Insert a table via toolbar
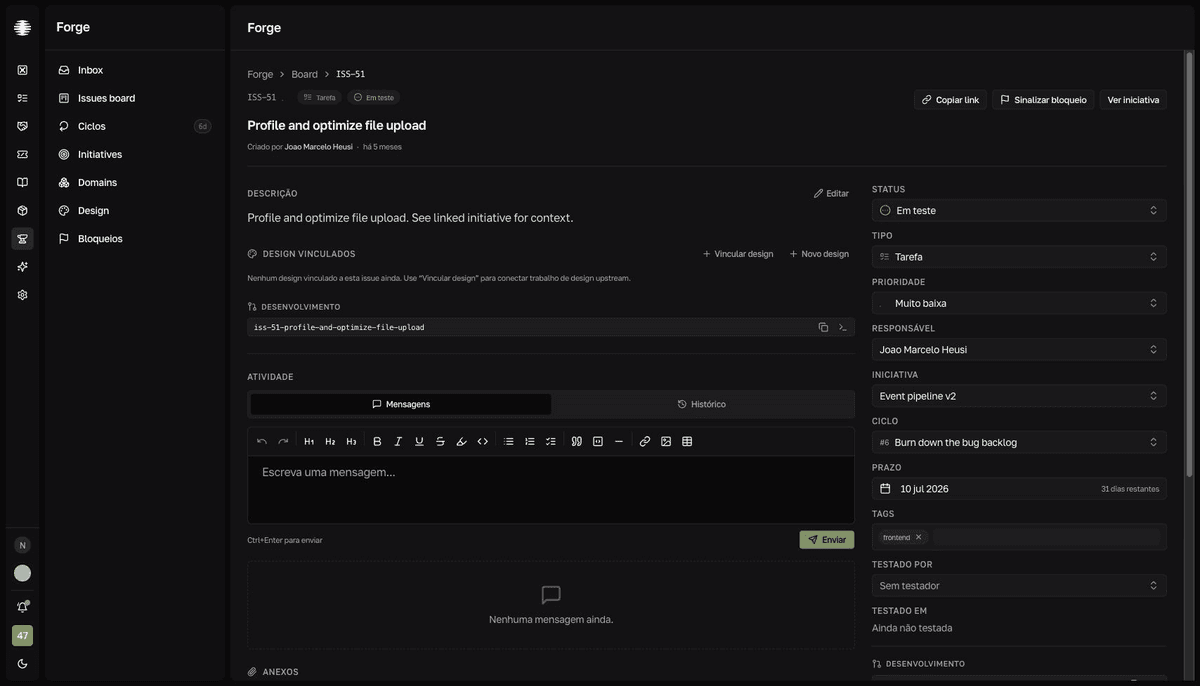Screen dimensions: 1200x686 point(687,441)
